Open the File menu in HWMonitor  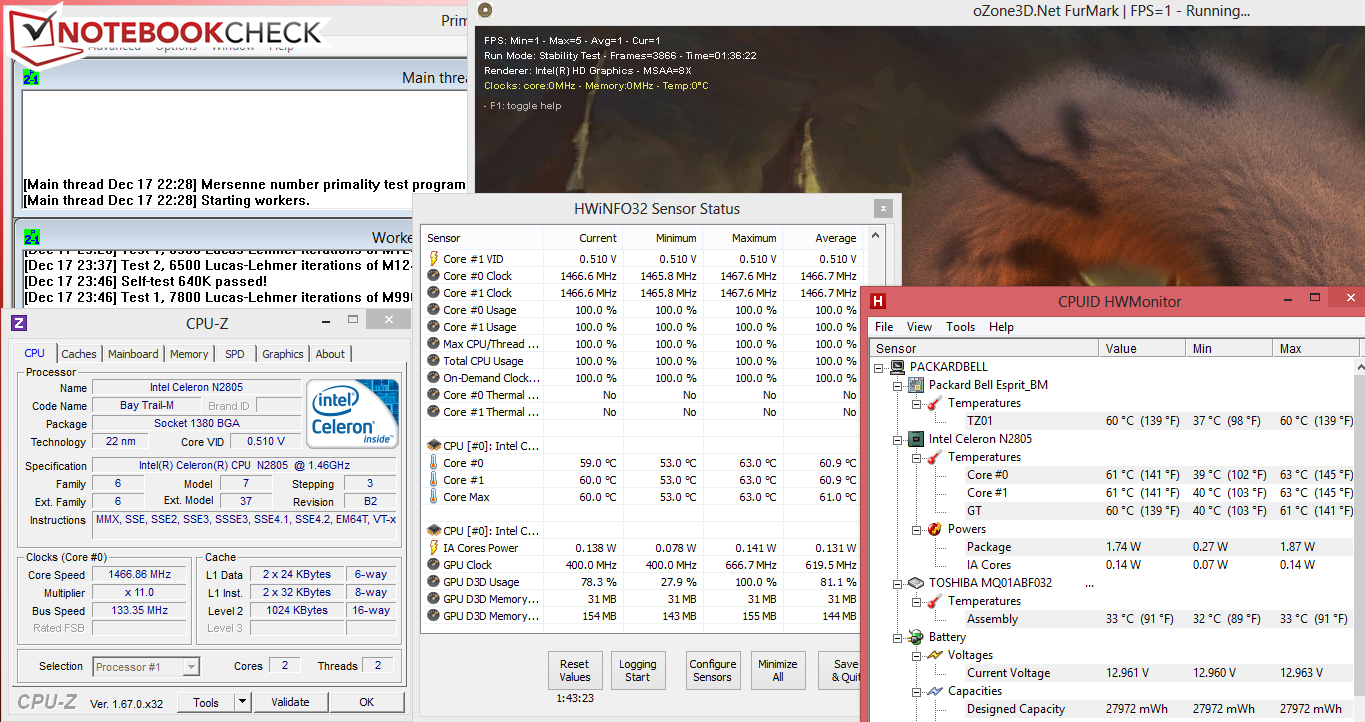pos(884,327)
